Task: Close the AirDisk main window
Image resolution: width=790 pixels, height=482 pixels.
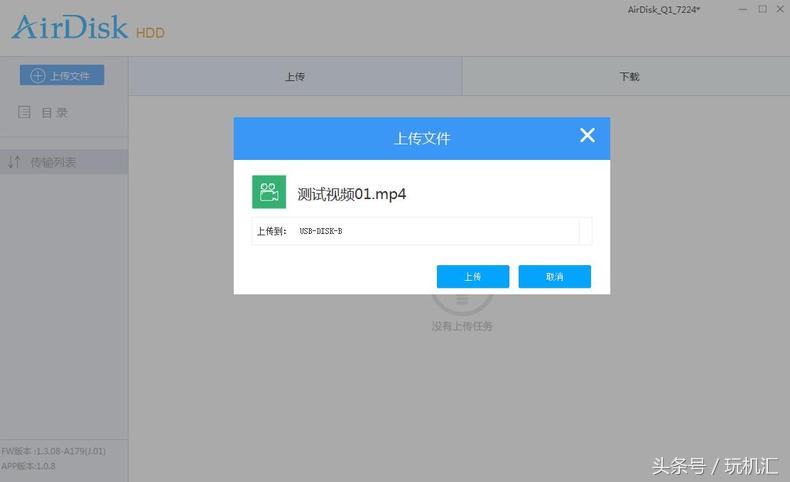Action: pos(780,9)
